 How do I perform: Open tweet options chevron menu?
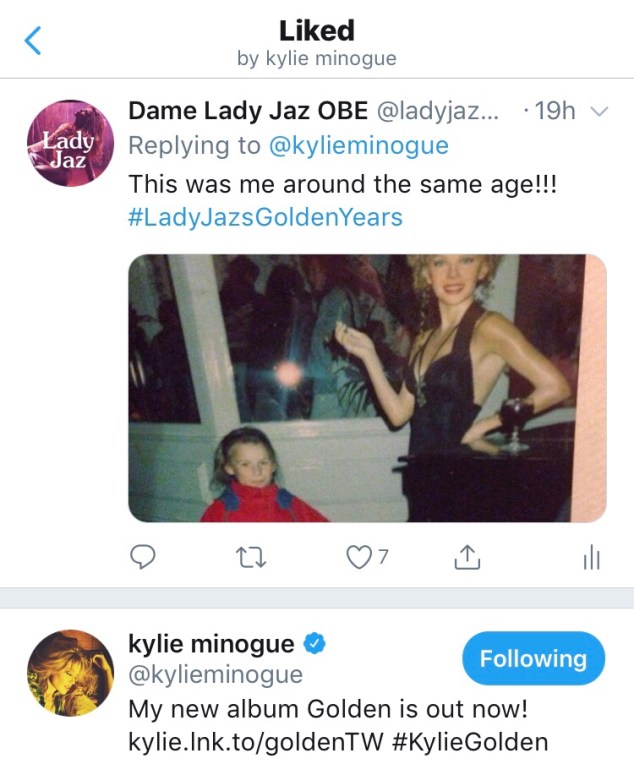pyautogui.click(x=599, y=112)
